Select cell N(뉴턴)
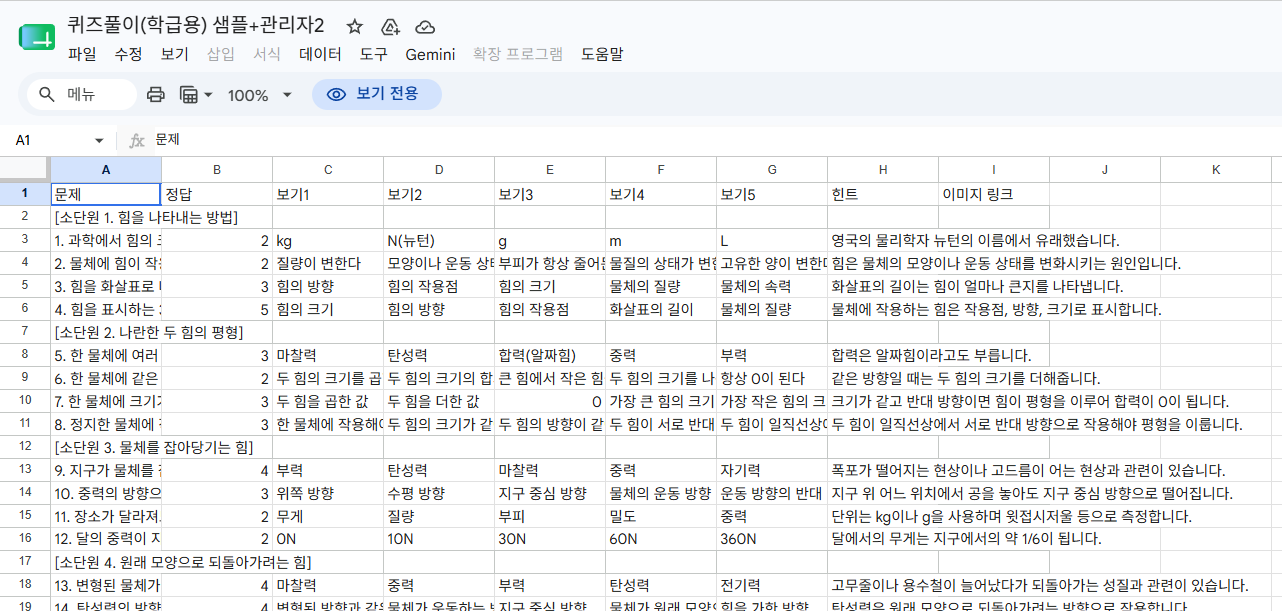 click(x=439, y=240)
